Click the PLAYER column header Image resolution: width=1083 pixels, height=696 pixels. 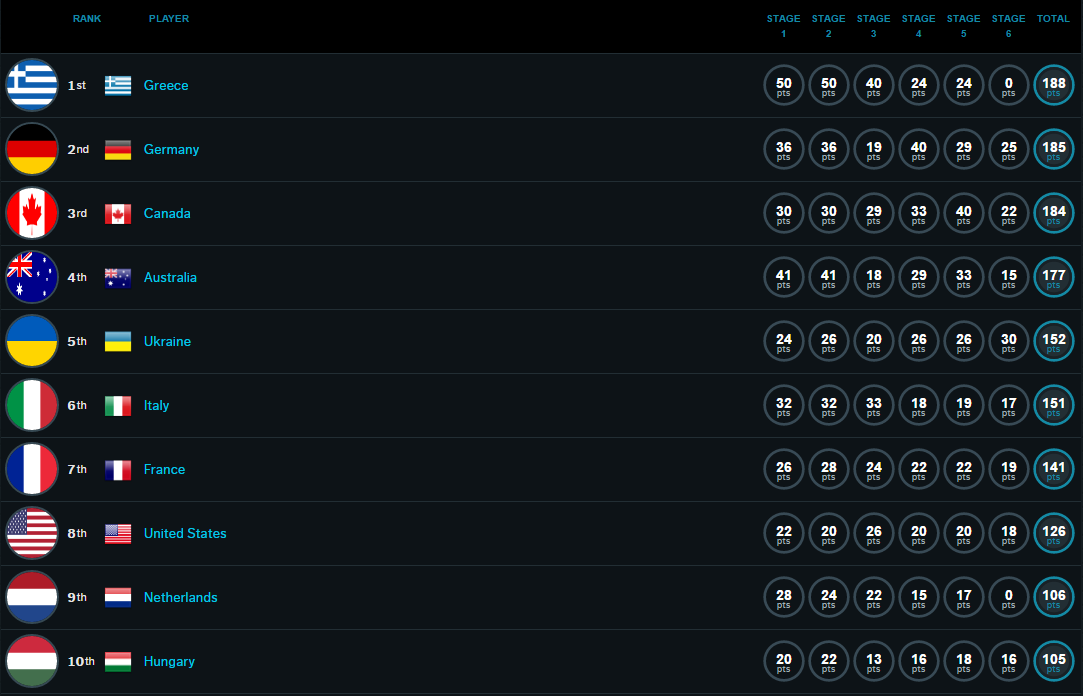click(x=169, y=19)
